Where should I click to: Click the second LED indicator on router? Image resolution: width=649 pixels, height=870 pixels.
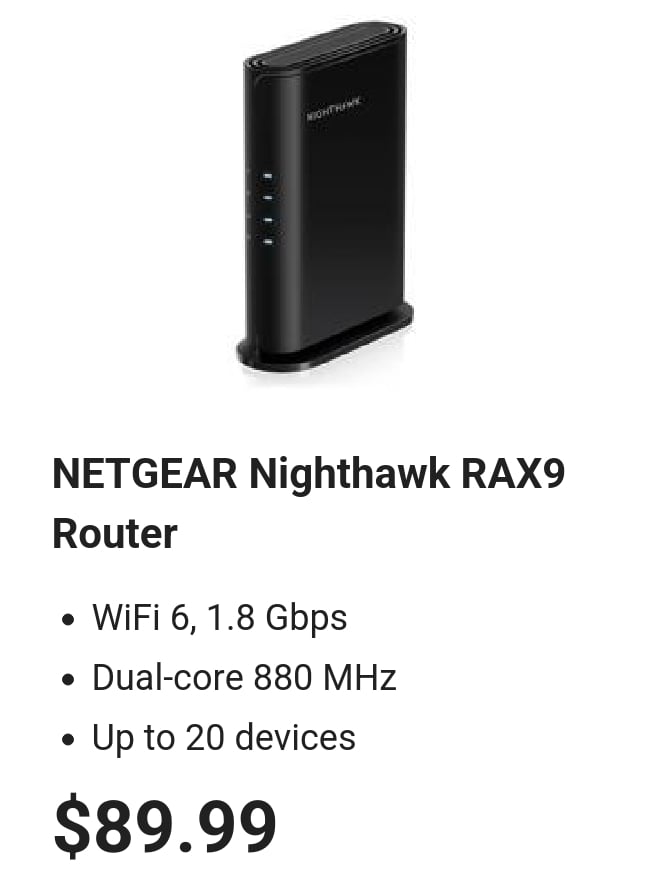pos(268,198)
